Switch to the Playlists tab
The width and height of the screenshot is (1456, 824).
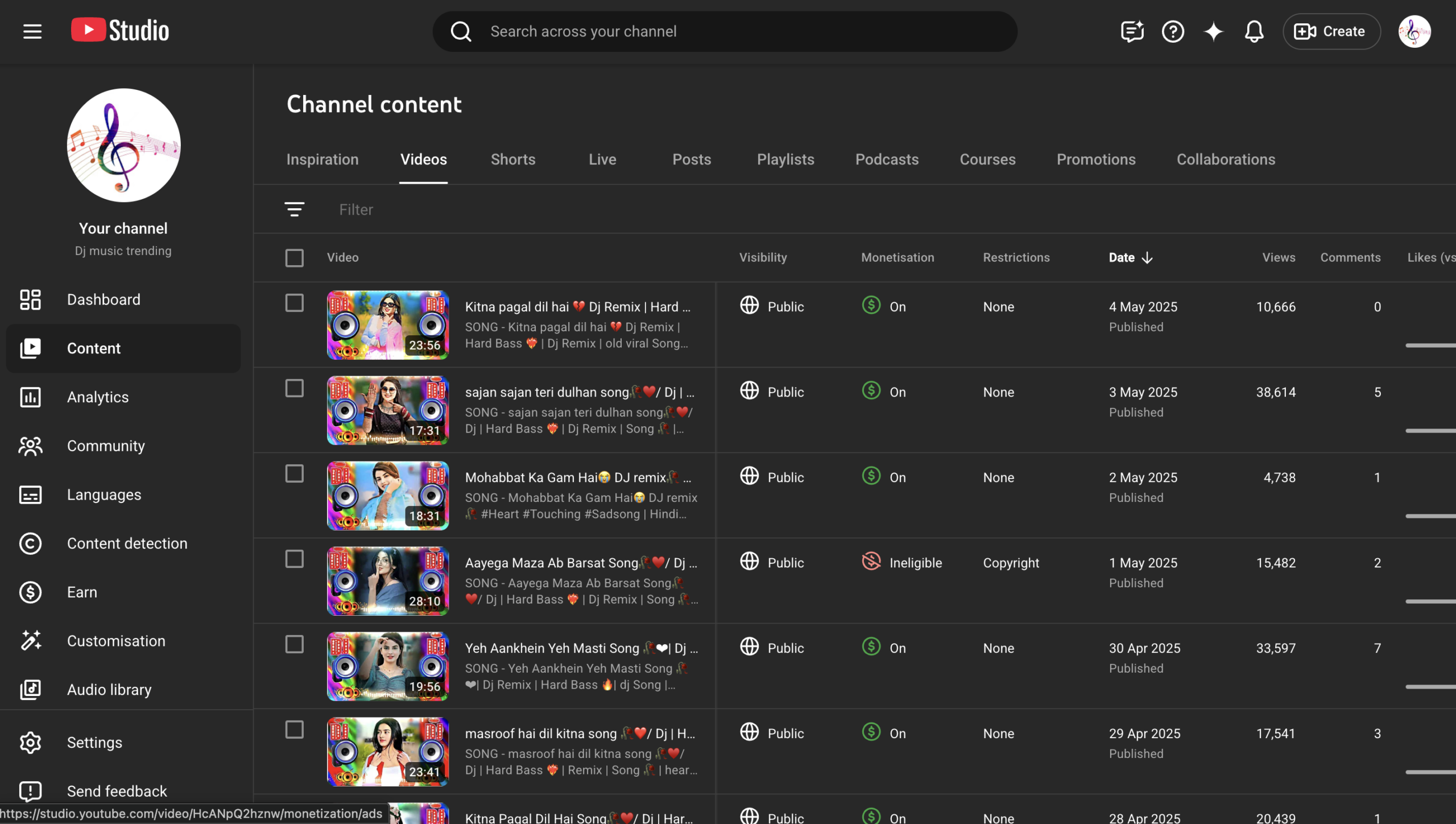[785, 159]
